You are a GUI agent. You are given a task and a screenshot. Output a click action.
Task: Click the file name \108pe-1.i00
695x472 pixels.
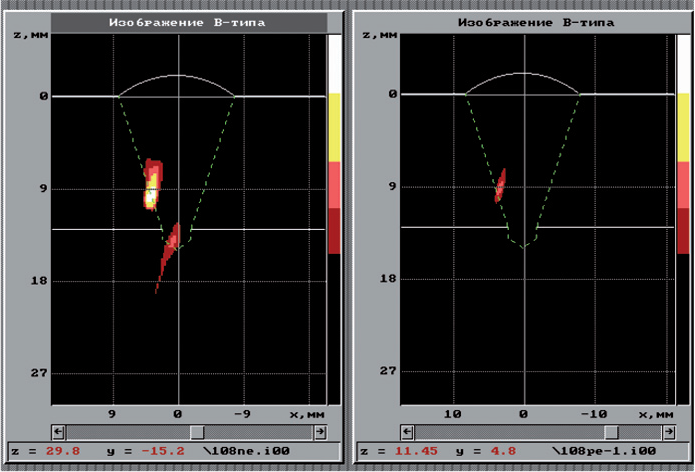(x=585, y=451)
